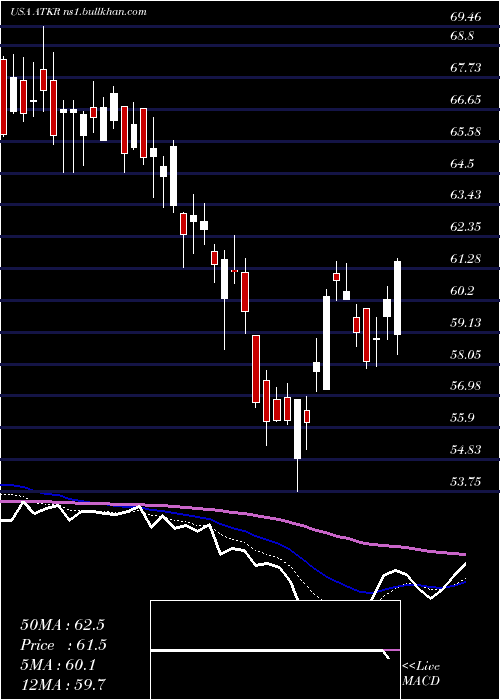Click the 65.58 price axis label
This screenshot has height=700, width=500.
[466, 132]
